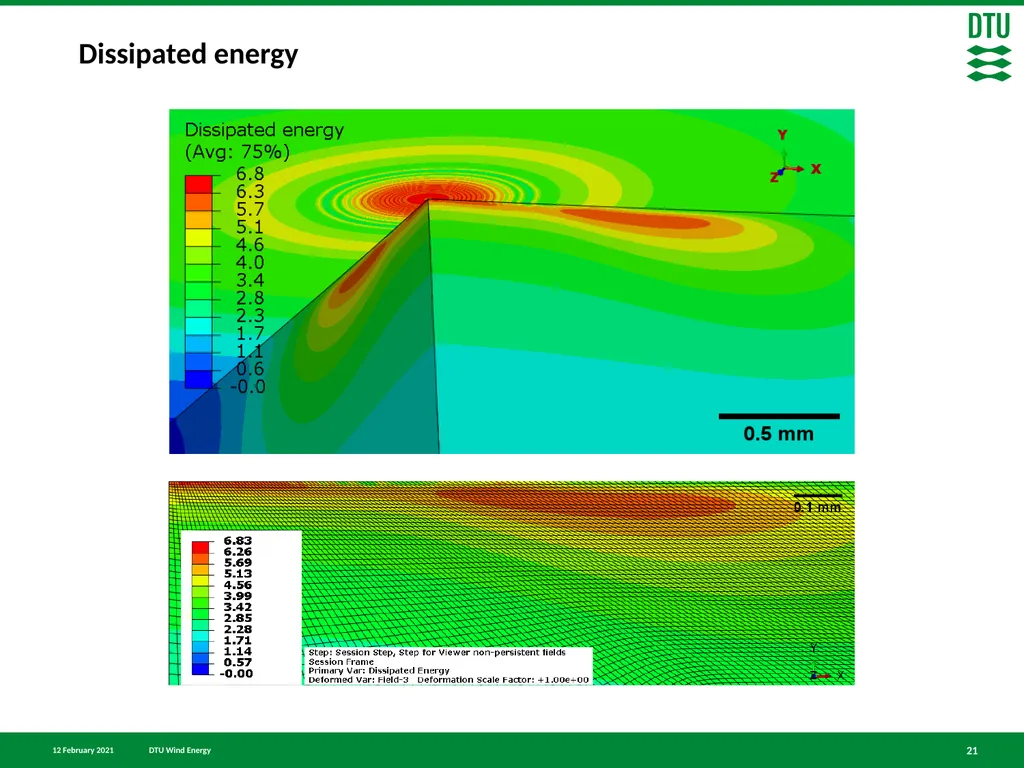Image resolution: width=1024 pixels, height=768 pixels.
Task: Click the 'Session Frame' annotation line
Action: 341,662
